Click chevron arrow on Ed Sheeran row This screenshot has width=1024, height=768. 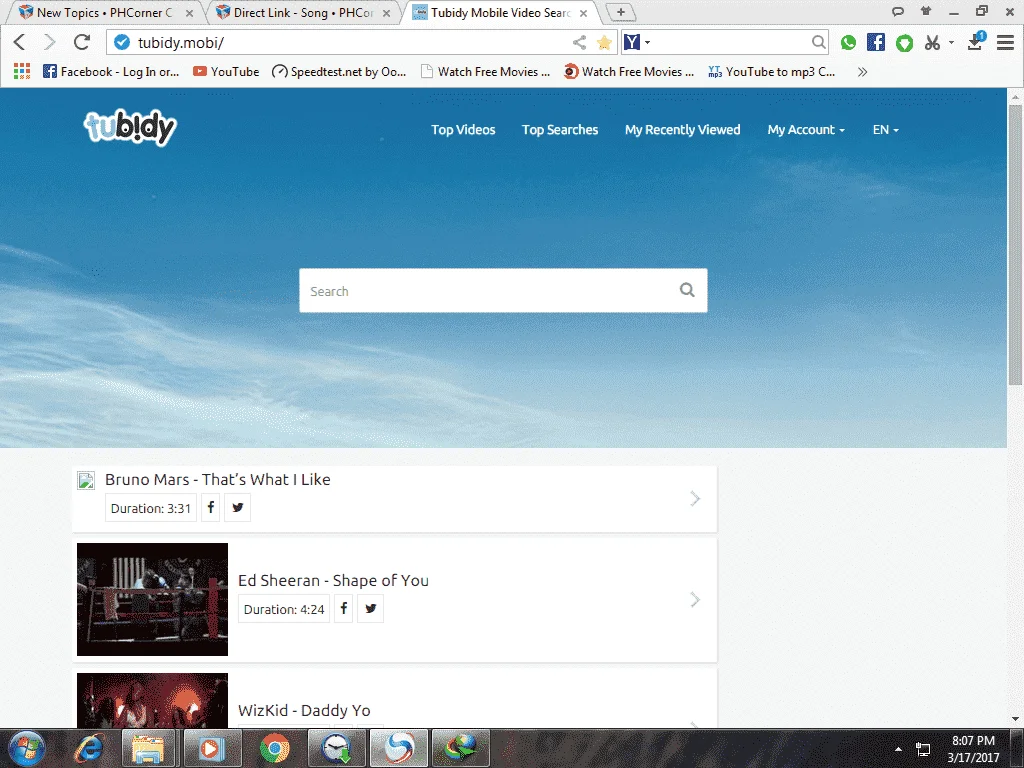(x=695, y=600)
